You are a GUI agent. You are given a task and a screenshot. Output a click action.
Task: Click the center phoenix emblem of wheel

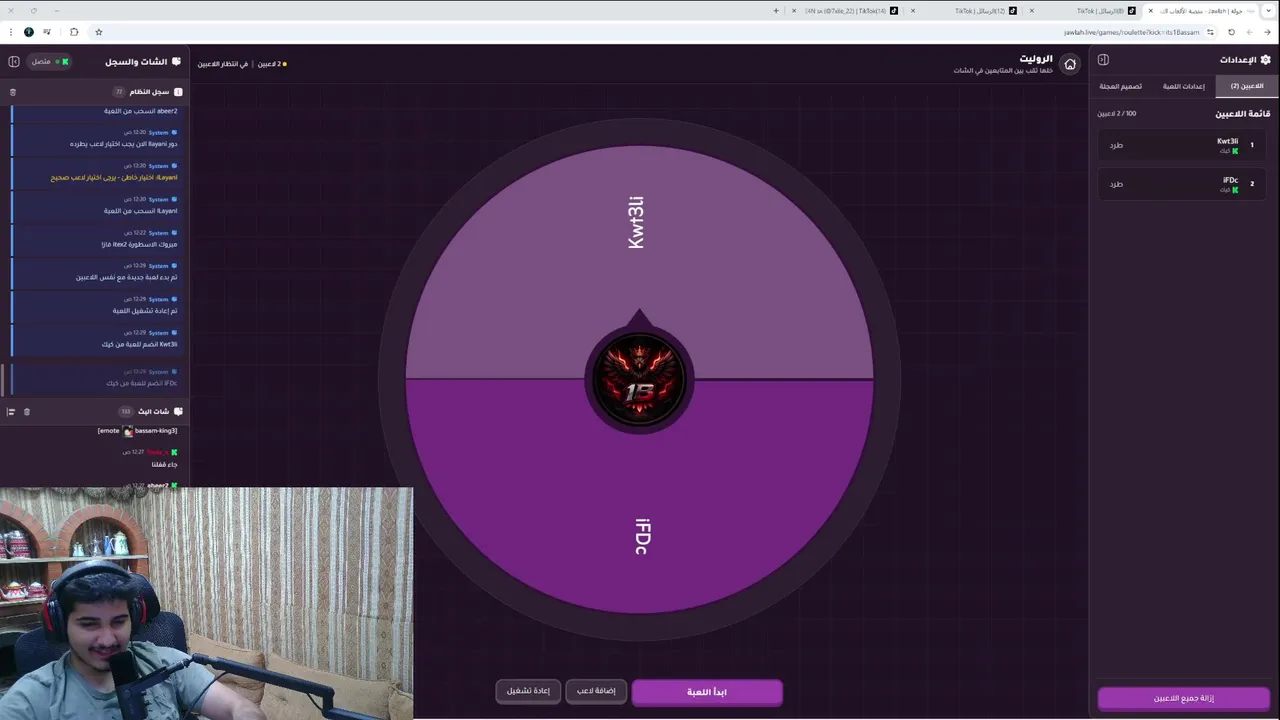click(x=639, y=380)
